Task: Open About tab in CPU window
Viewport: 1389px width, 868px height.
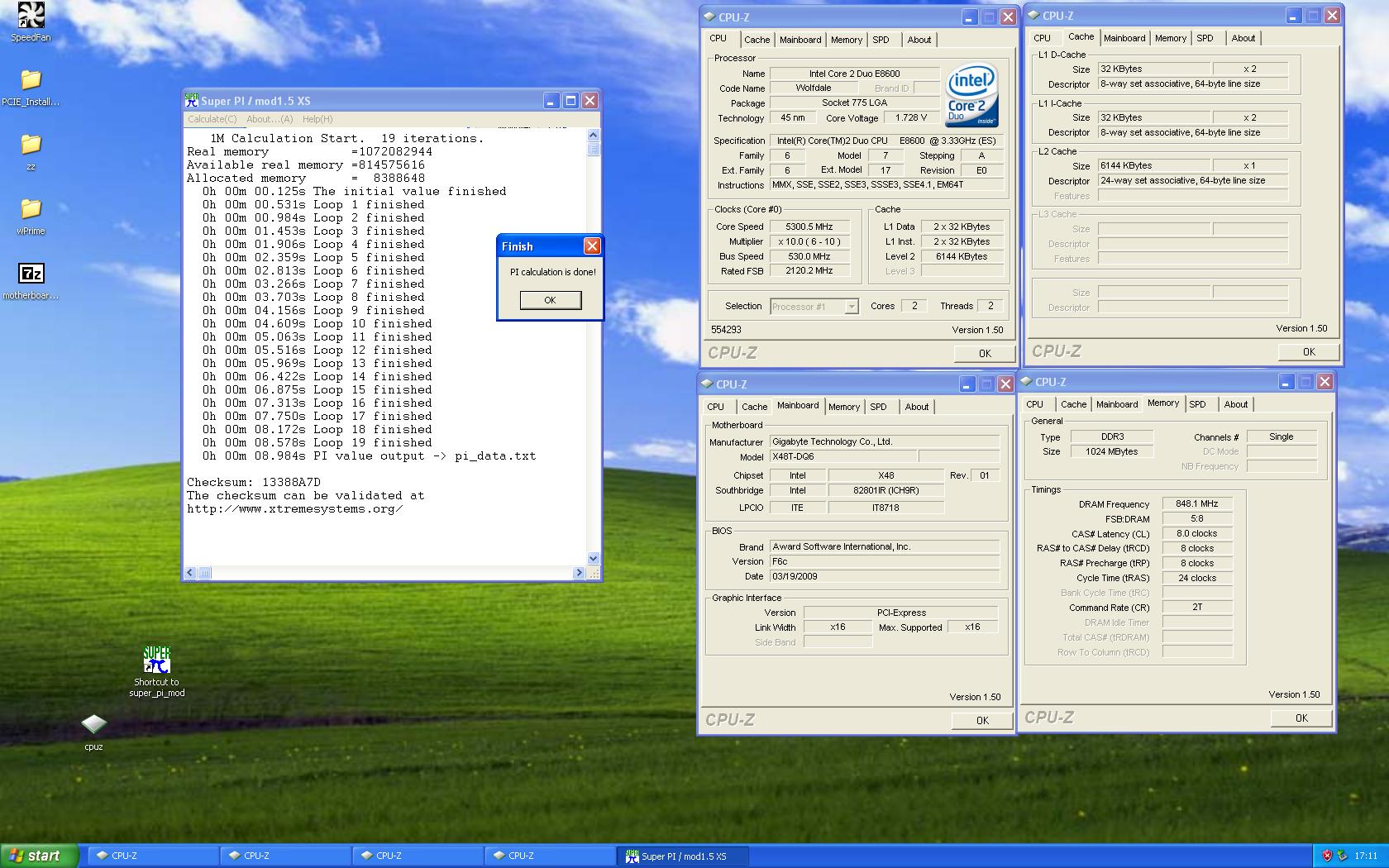Action: [919, 40]
